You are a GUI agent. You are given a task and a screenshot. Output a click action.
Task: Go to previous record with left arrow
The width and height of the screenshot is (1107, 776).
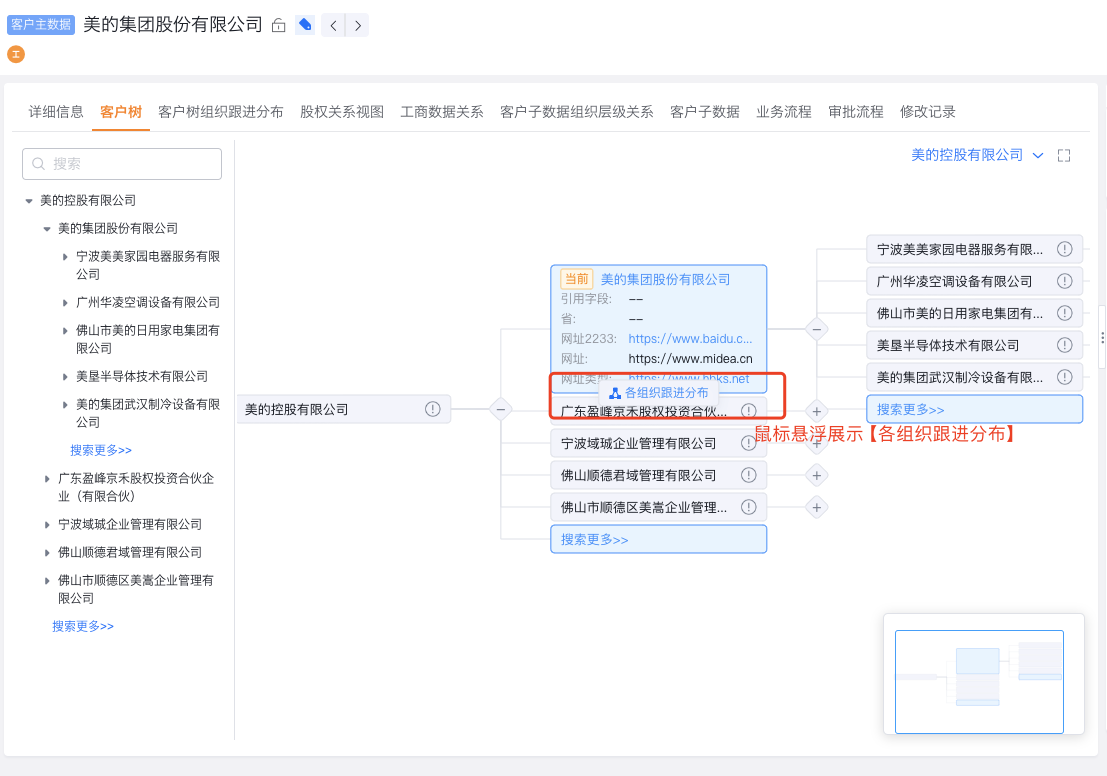[333, 25]
